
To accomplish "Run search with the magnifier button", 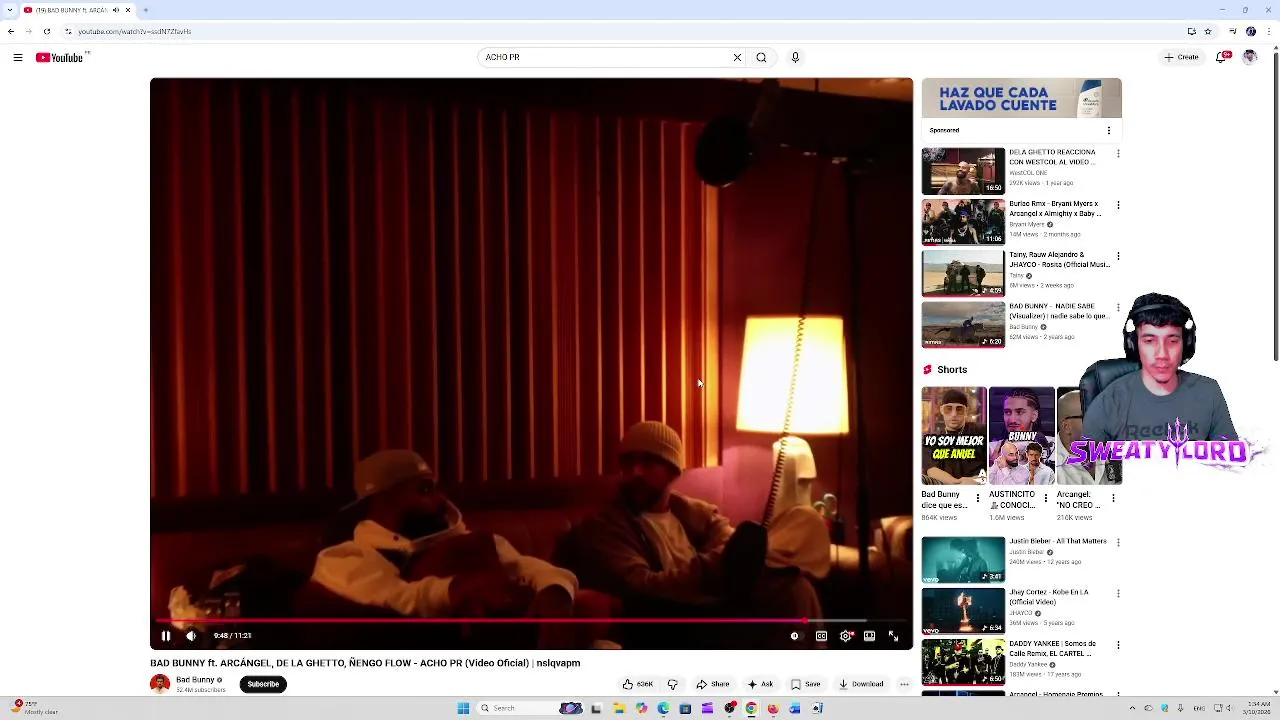I will point(761,57).
